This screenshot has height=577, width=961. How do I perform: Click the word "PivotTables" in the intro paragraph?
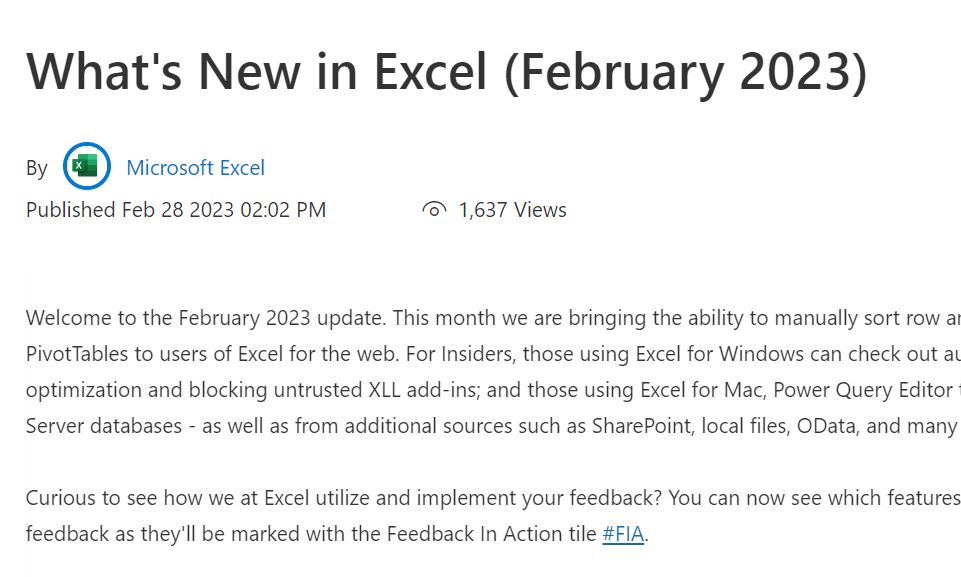pos(76,354)
